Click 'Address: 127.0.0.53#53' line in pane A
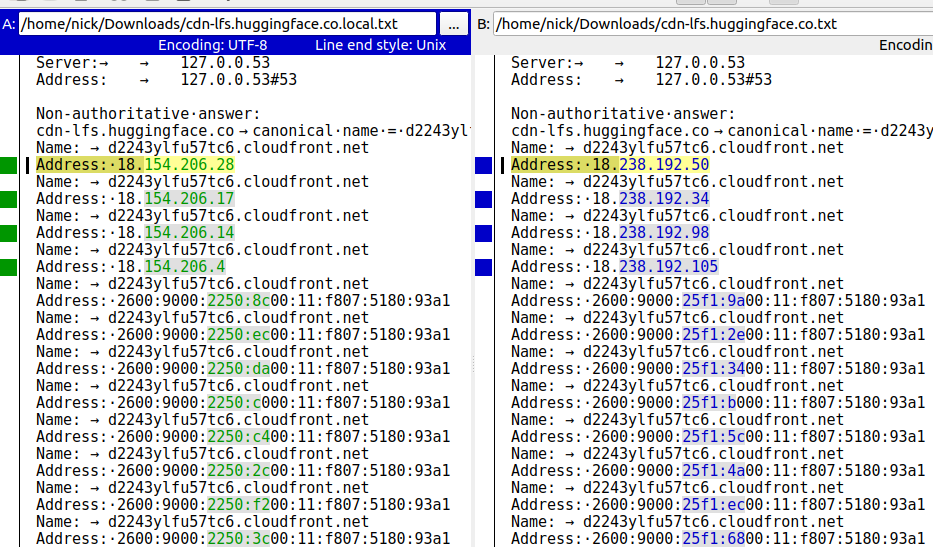 point(167,80)
